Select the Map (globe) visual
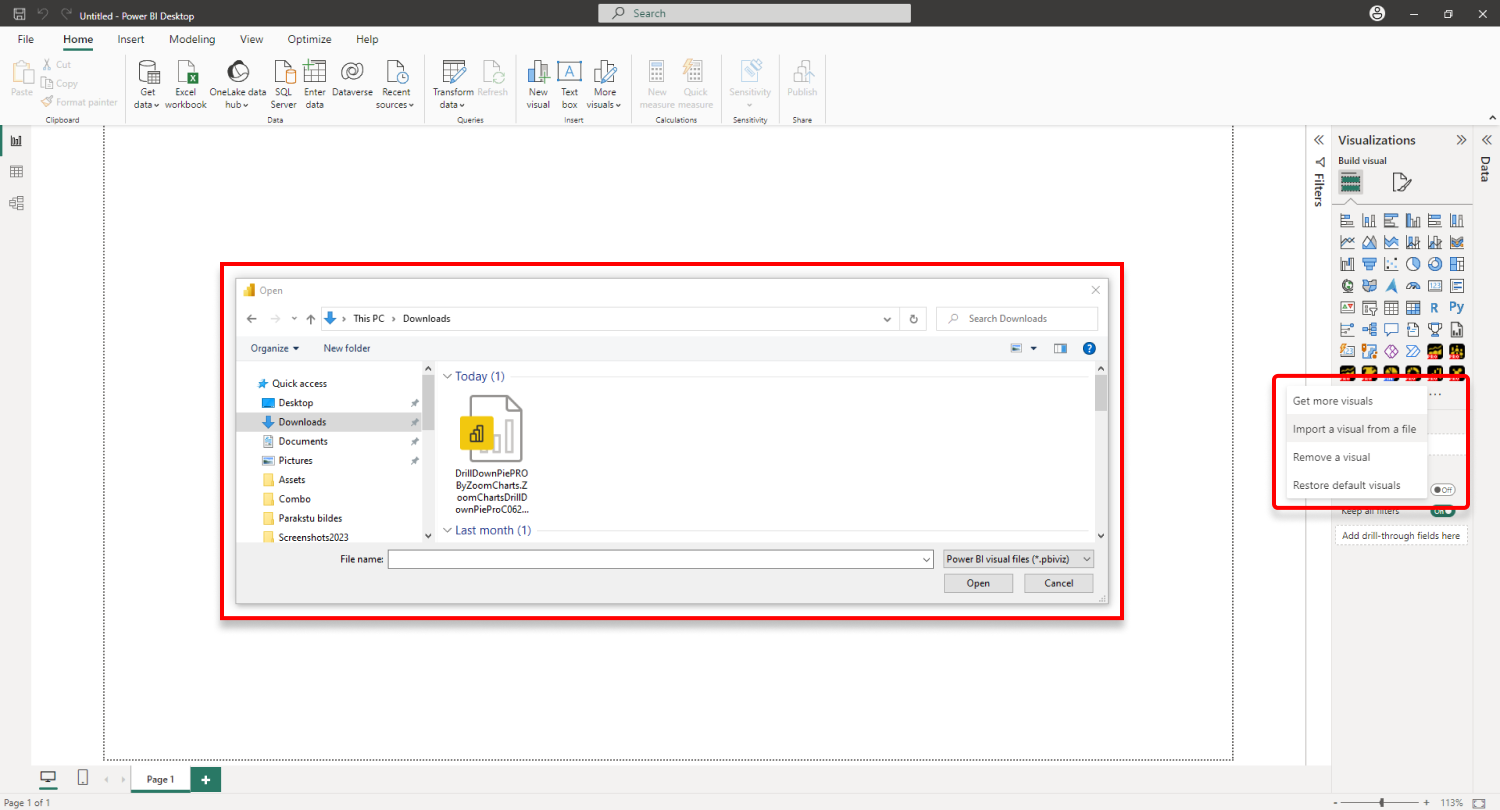The height and width of the screenshot is (810, 1500). pyautogui.click(x=1347, y=286)
